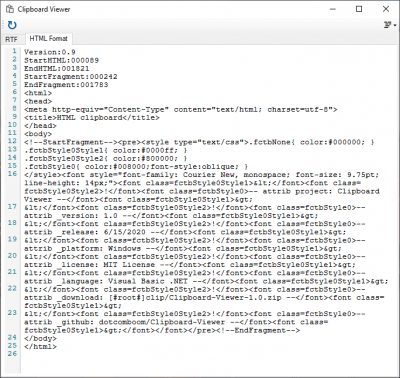Viewport: 400px width, 378px height.
Task: Switch to the RTF tab
Action: (x=11, y=39)
